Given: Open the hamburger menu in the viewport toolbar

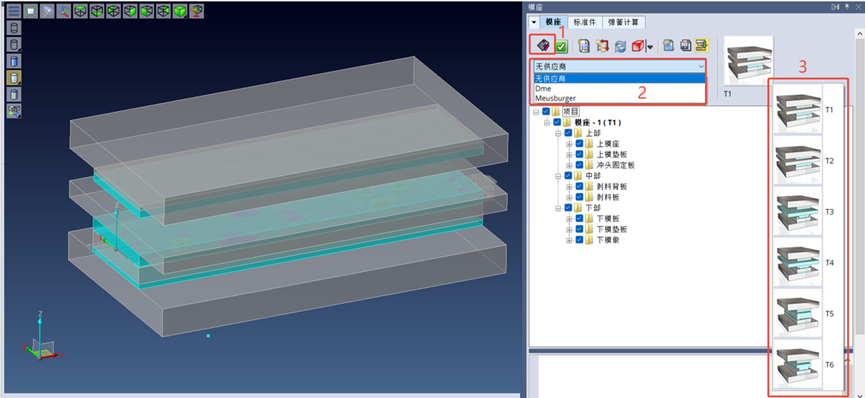Looking at the screenshot, I should click(14, 11).
